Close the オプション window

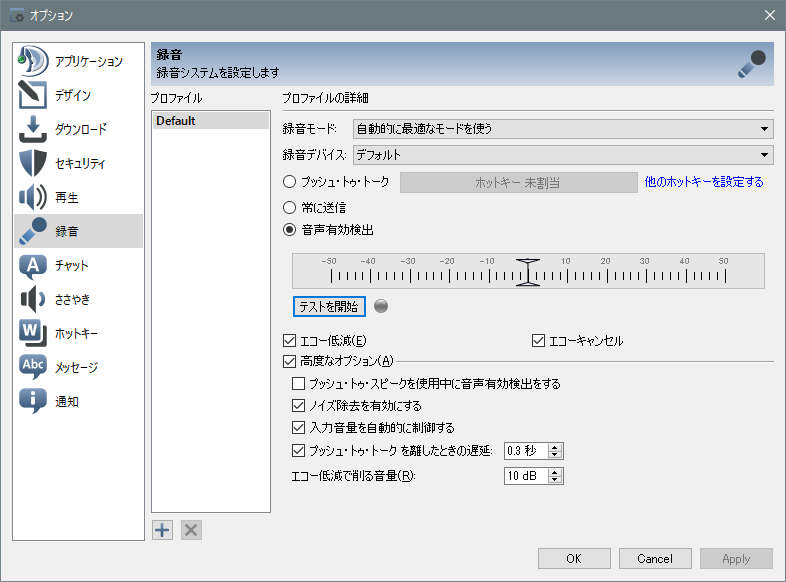pyautogui.click(x=770, y=16)
